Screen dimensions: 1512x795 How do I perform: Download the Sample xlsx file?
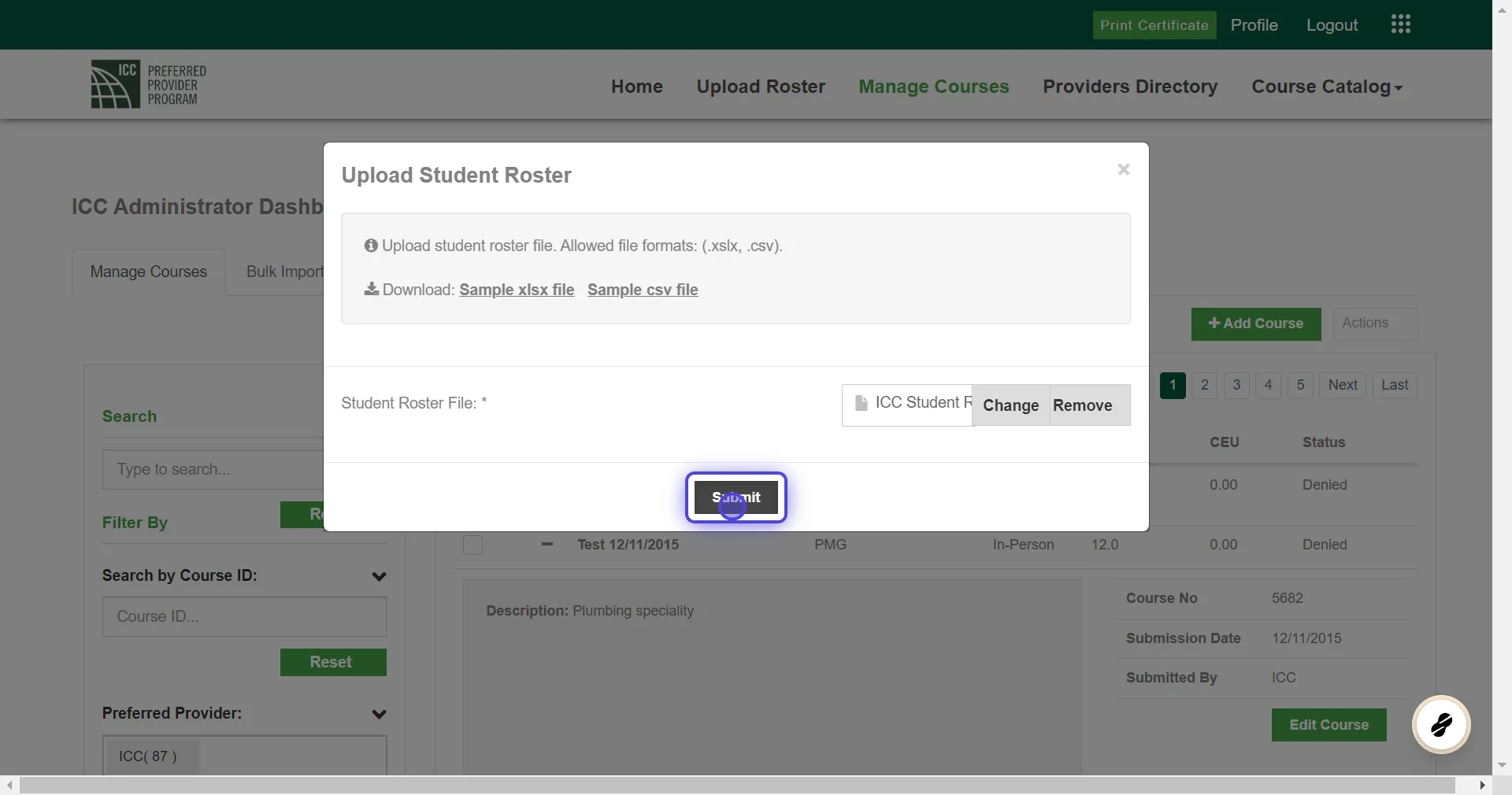coord(517,290)
